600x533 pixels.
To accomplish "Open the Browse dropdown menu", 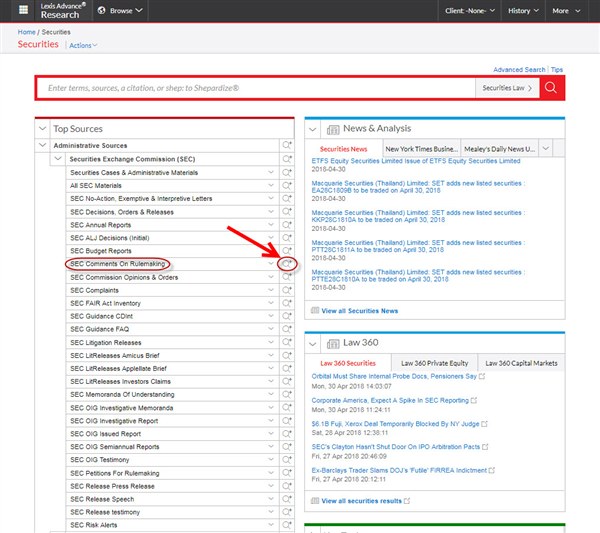I will coord(120,10).
